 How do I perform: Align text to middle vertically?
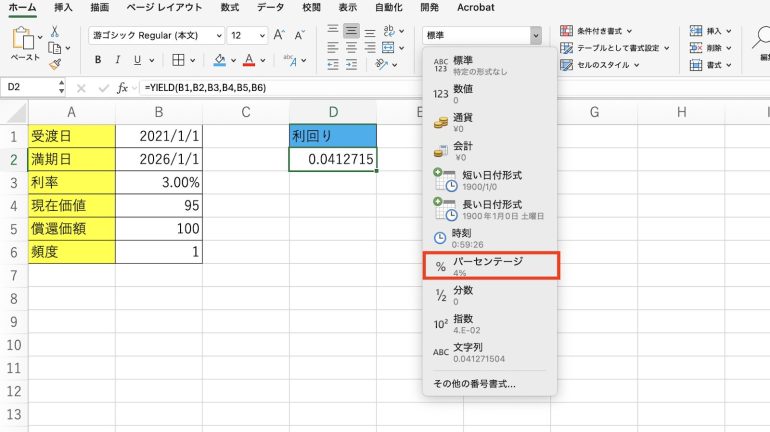351,31
